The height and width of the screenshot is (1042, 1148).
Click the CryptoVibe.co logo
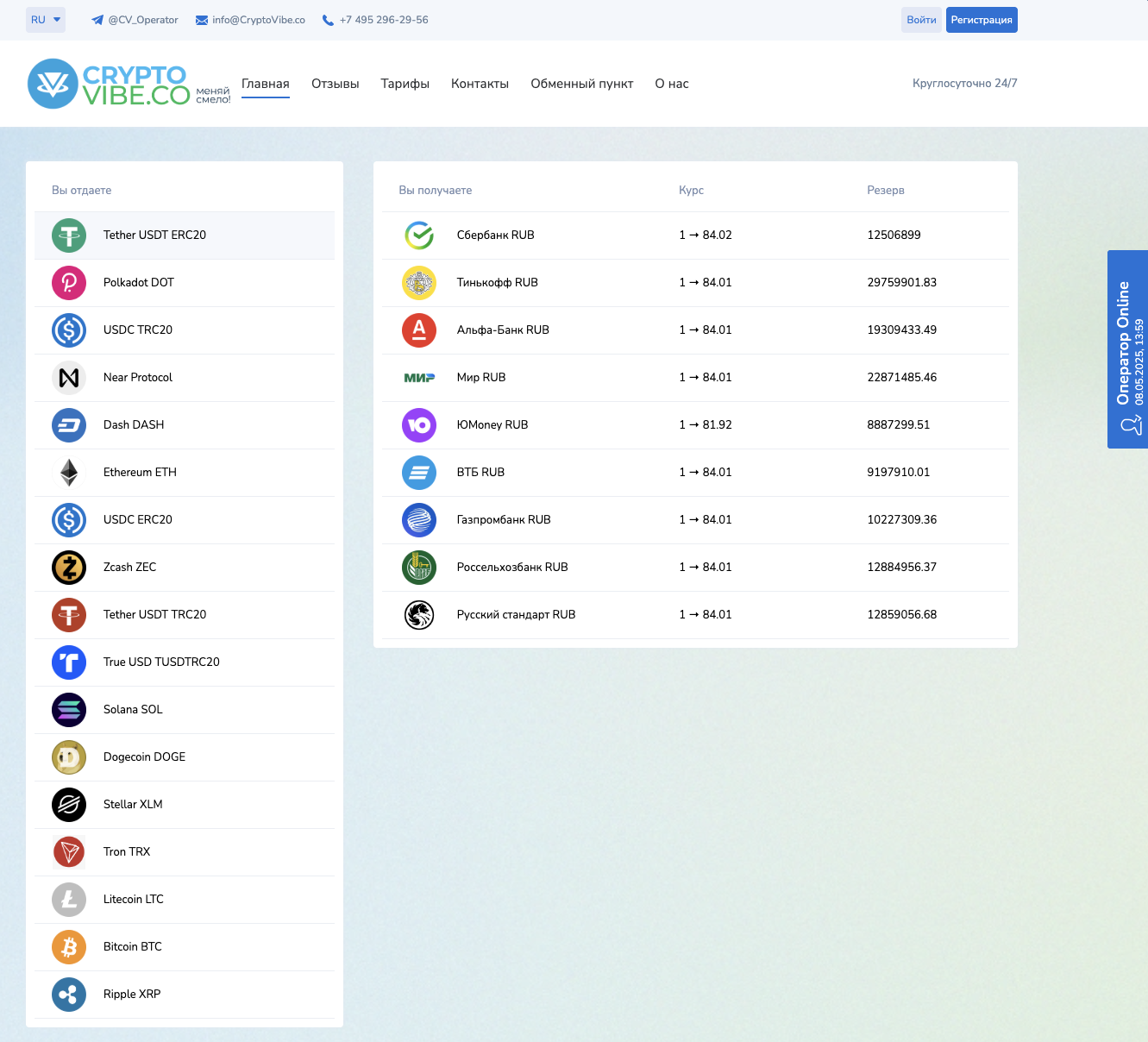pos(129,84)
